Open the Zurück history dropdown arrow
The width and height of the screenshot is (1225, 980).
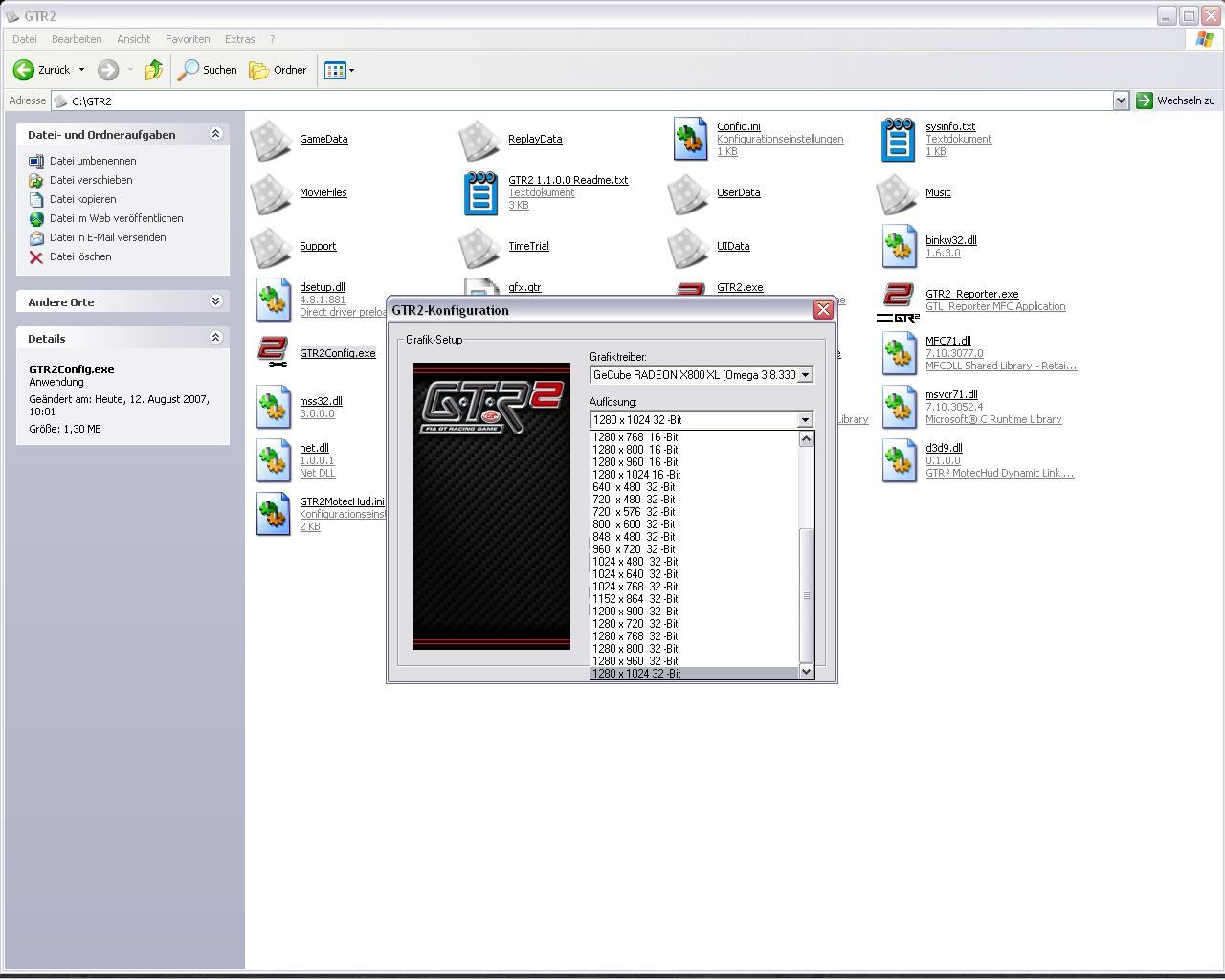point(81,70)
